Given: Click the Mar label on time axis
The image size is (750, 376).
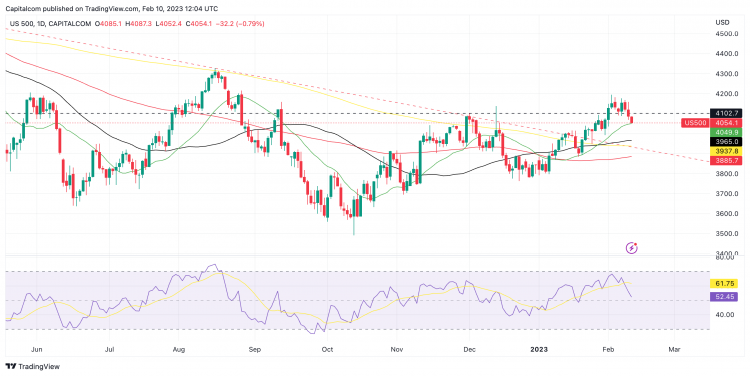Looking at the screenshot, I should [x=674, y=349].
